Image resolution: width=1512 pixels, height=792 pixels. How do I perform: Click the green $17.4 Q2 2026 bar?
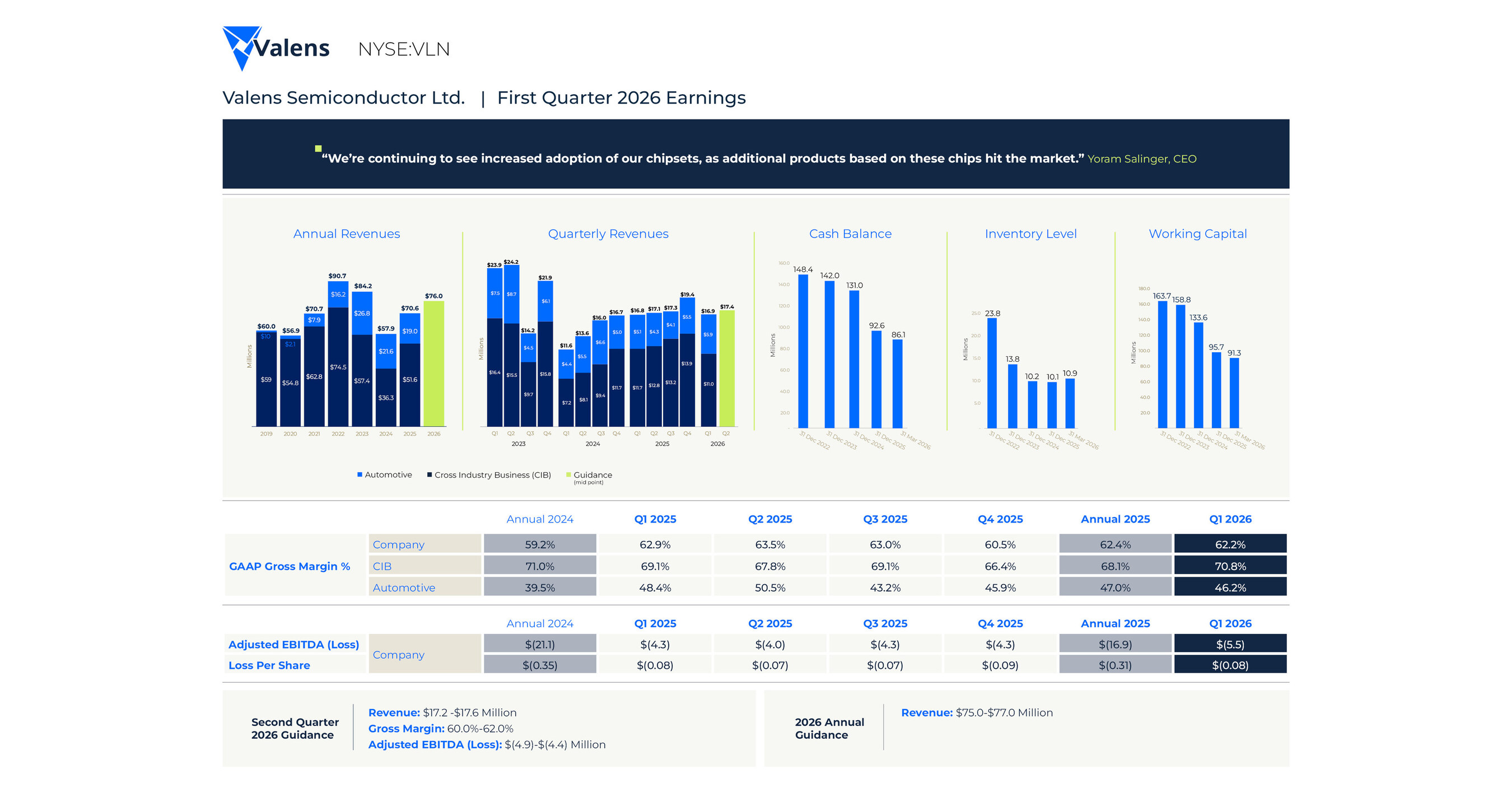(x=727, y=368)
